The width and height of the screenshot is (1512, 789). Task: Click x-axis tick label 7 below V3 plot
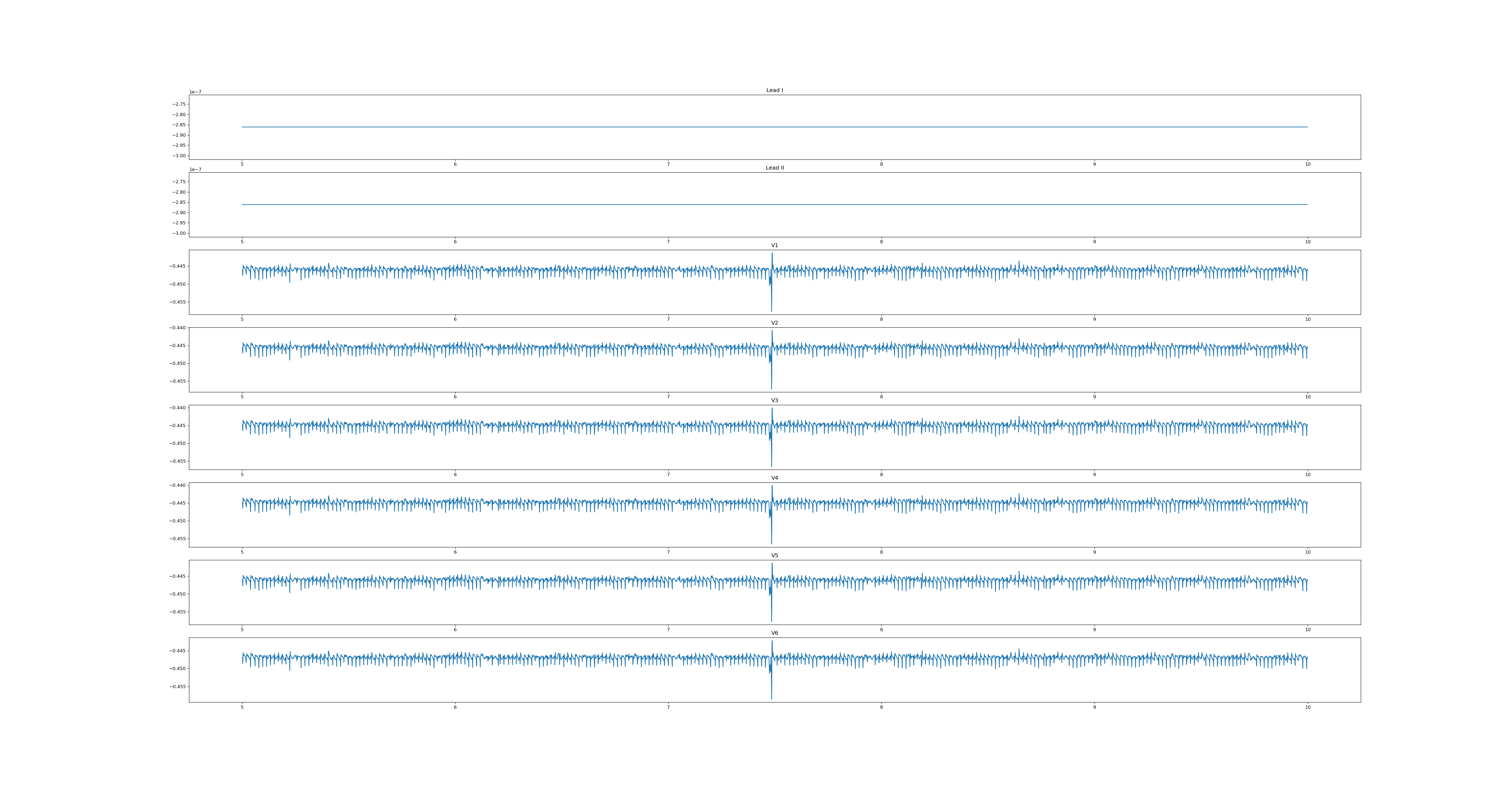668,474
